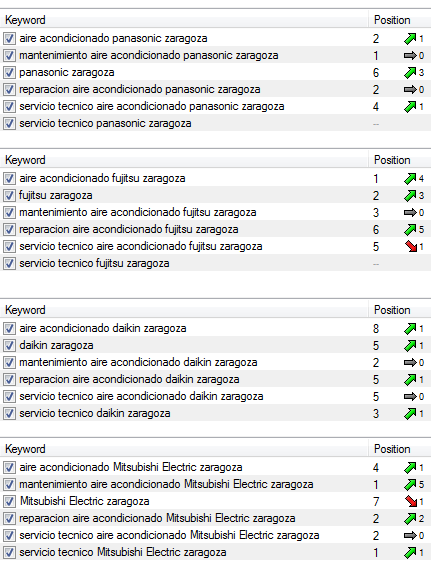The height and width of the screenshot is (569, 431).
Task: Uncheck servicio tecnico panasonic zaragoza checkbox
Action: (x=9, y=123)
